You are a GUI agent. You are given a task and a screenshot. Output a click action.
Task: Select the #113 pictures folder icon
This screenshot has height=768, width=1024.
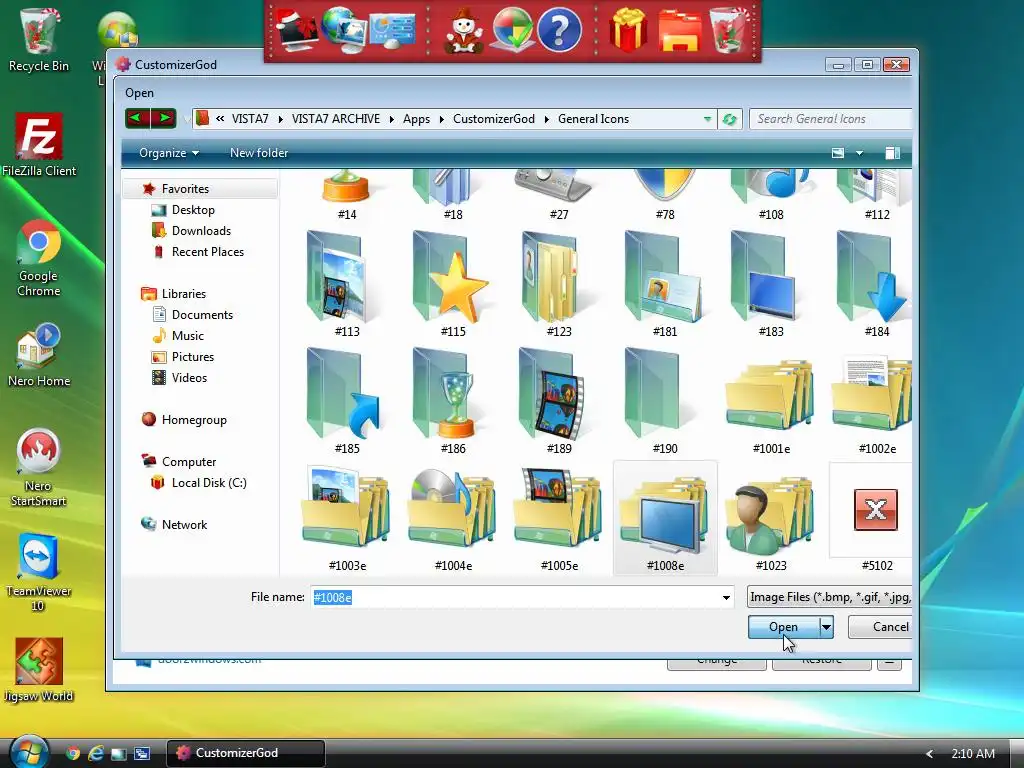tap(338, 277)
